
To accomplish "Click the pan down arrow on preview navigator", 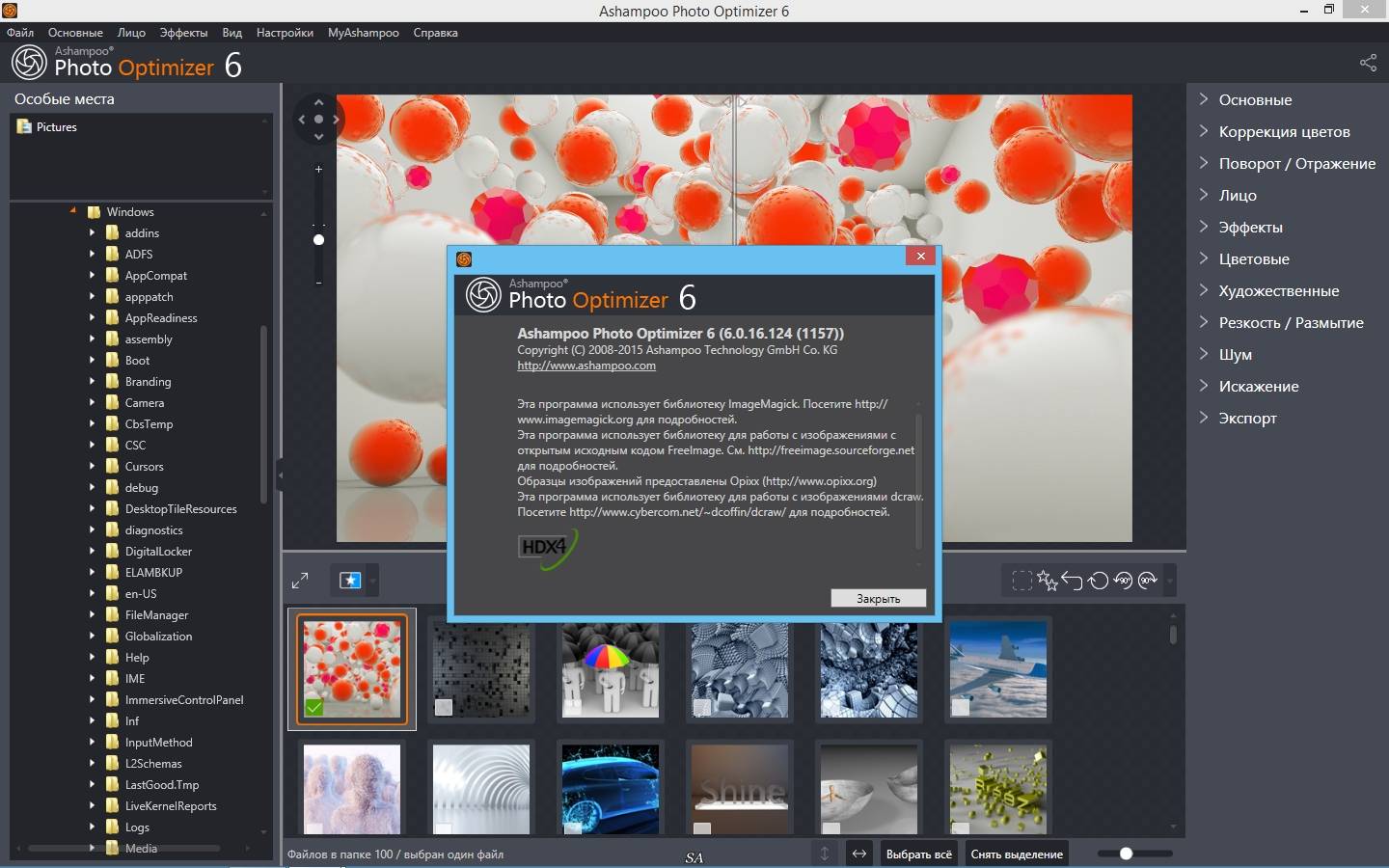I will pos(318,137).
